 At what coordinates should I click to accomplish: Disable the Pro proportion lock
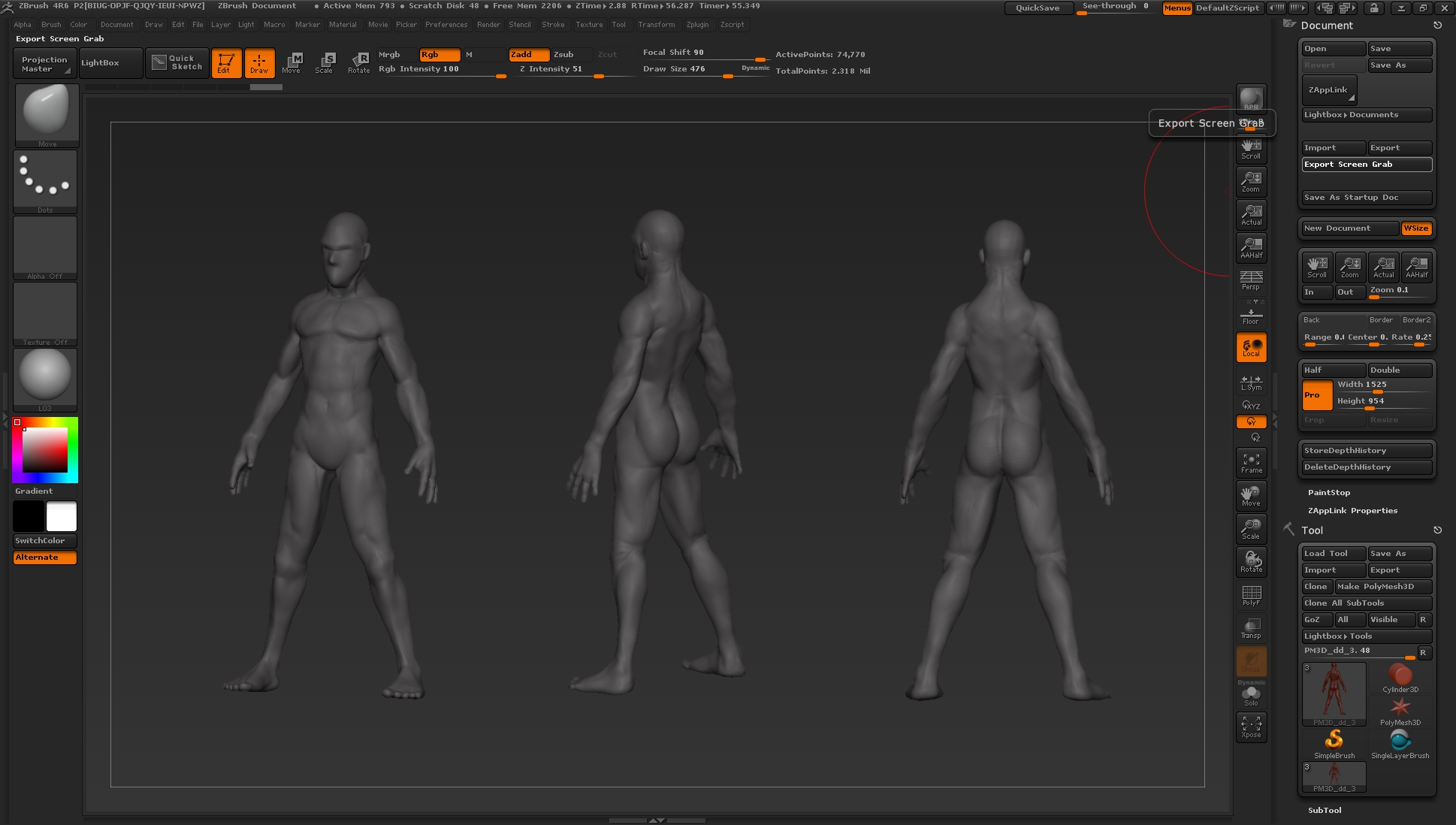pos(1316,395)
